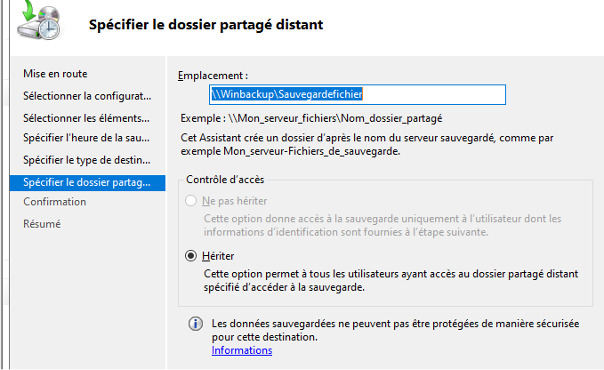Click the Contrôle d'accès group title

point(225,179)
